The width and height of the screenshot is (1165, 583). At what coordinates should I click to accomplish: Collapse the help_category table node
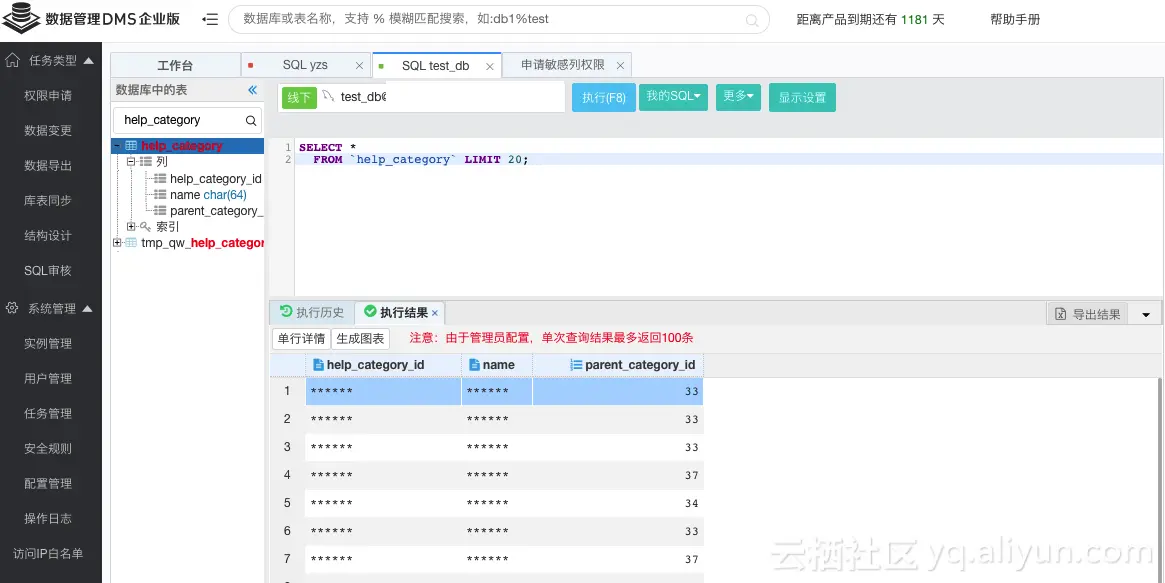(x=117, y=146)
